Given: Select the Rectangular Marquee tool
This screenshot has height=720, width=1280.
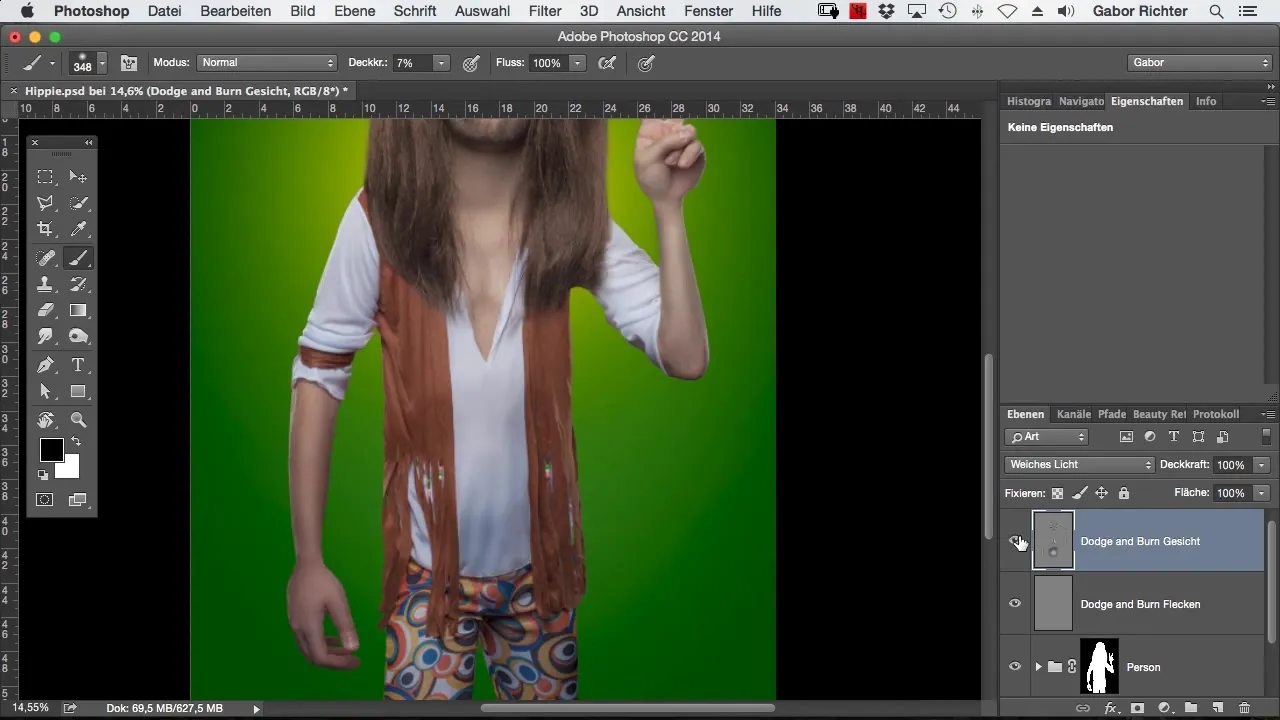Looking at the screenshot, I should pos(46,177).
